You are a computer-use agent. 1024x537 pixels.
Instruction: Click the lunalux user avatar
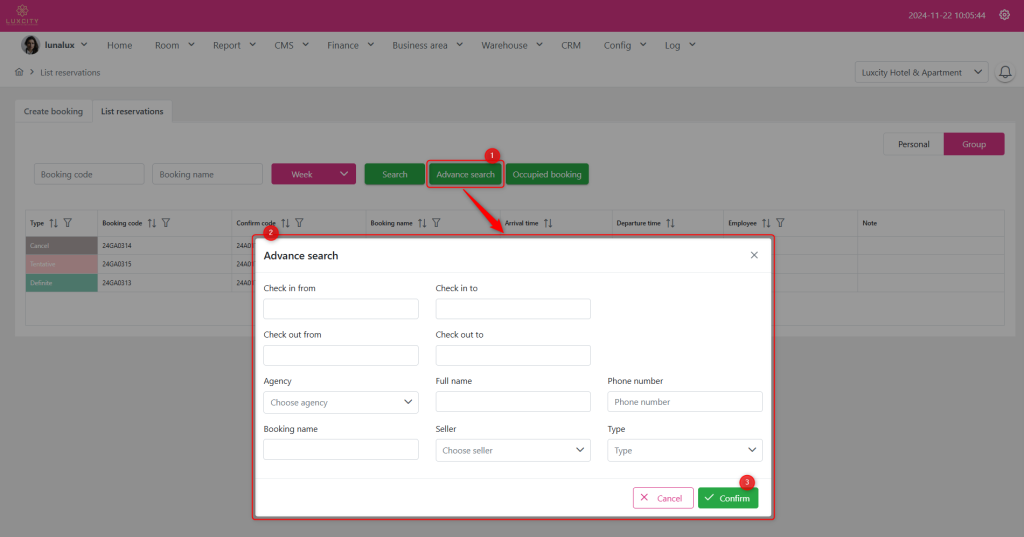(31, 45)
